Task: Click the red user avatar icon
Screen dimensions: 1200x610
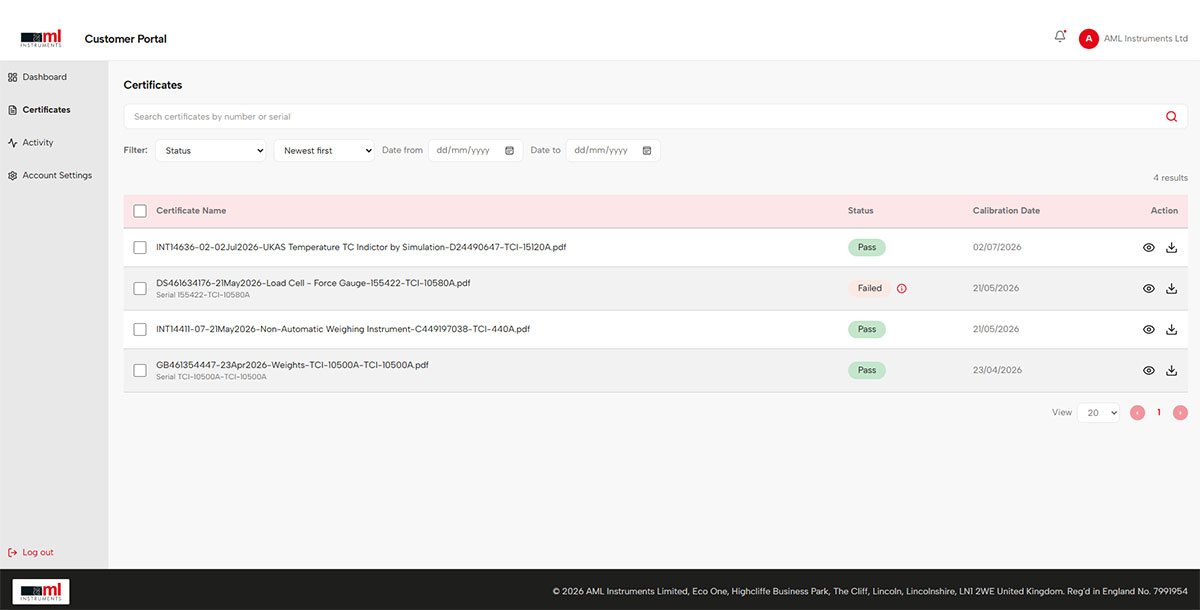Action: (1088, 39)
